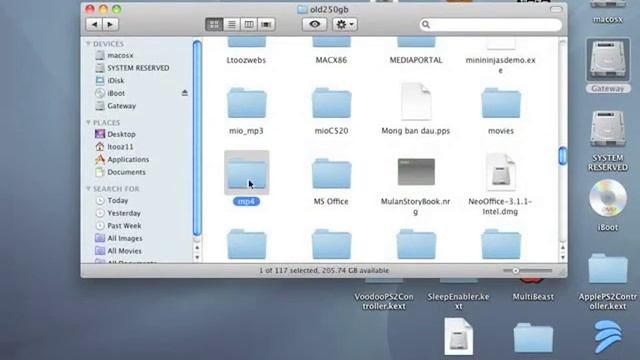
Task: Adjust the icon size slider in status bar
Action: [516, 271]
